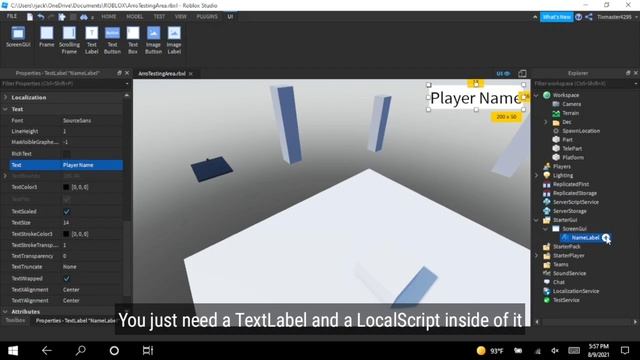Open the FILE menu
Viewport: 640px width, 360px height.
(x=12, y=16)
